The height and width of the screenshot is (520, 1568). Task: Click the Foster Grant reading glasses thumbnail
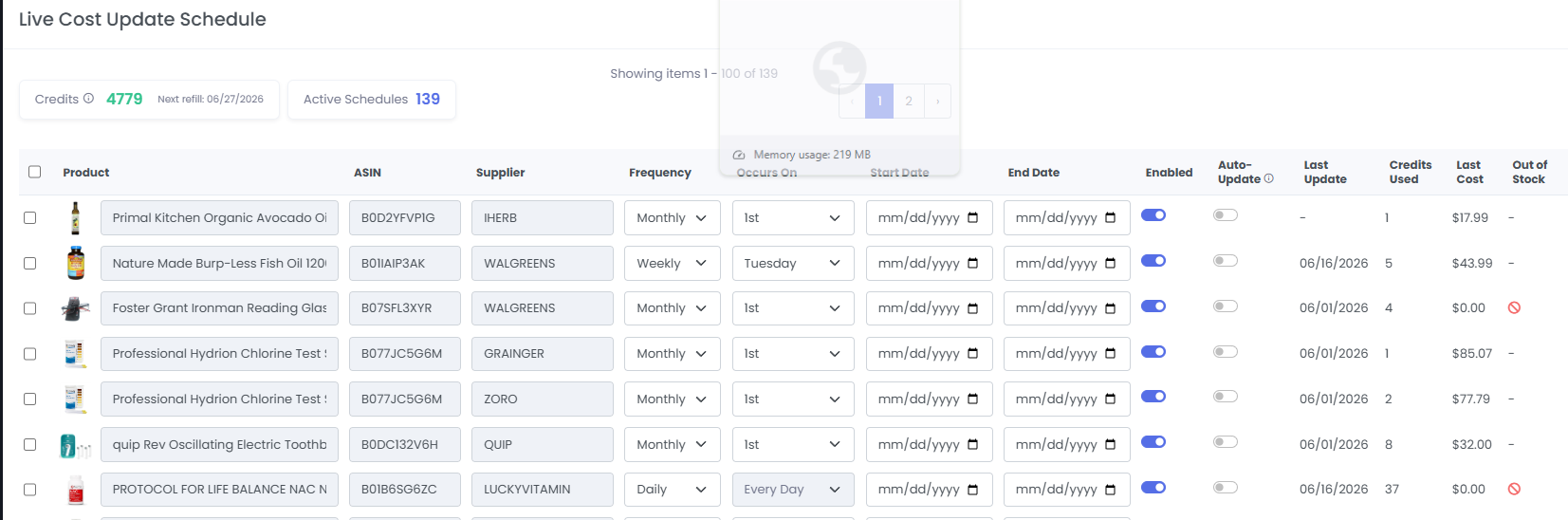[x=76, y=308]
